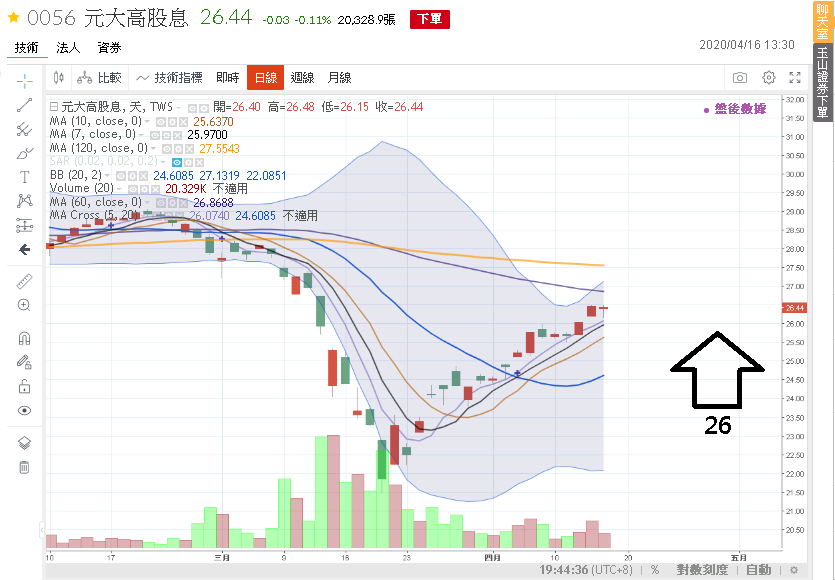Select the 日線 daily interval

[x=266, y=78]
